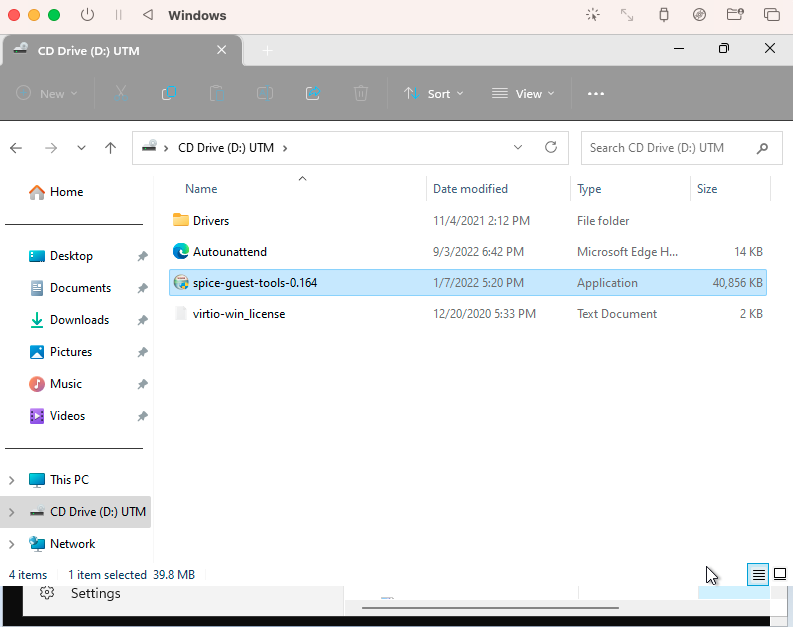Select the spice-guest-tools-0.164 application
This screenshot has height=627, width=793.
click(468, 283)
